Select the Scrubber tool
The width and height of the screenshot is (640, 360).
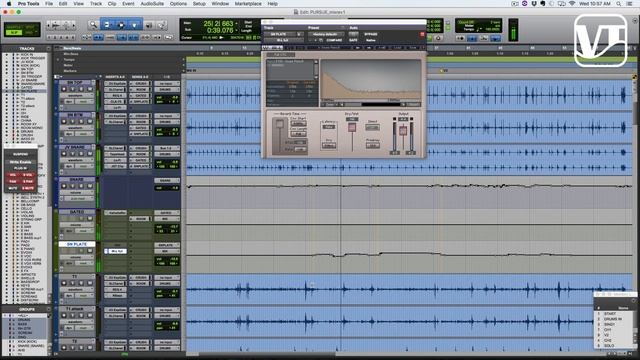point(149,25)
